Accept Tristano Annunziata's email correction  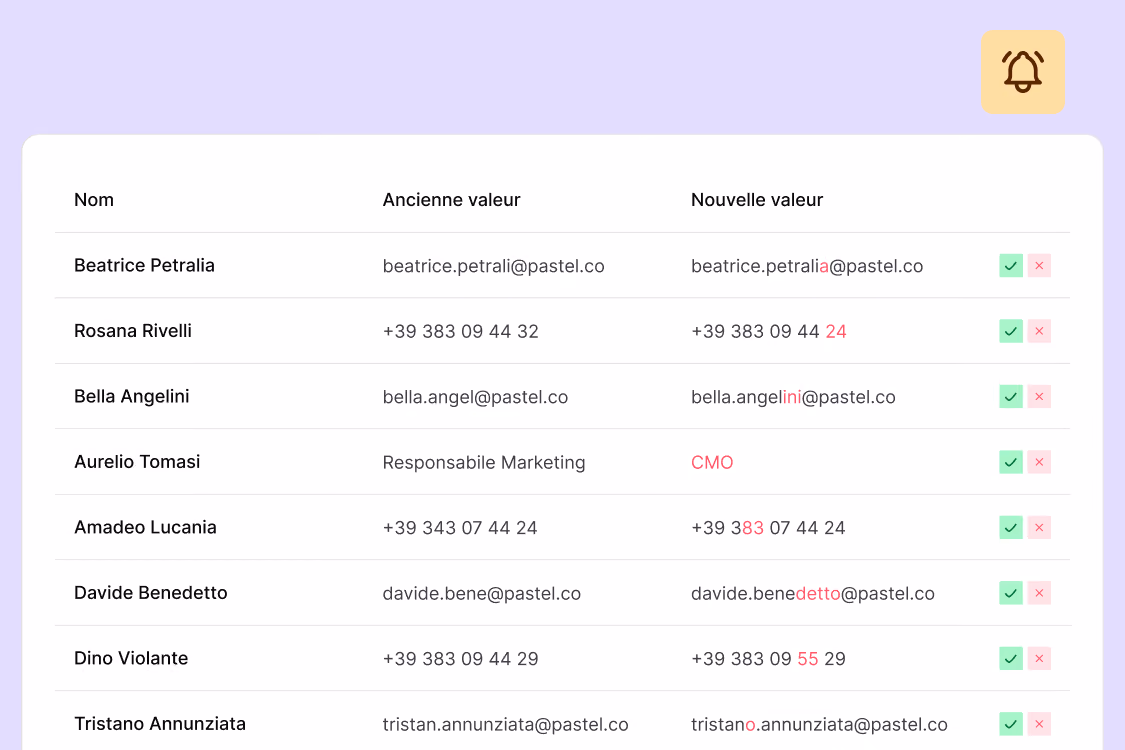[x=1011, y=723]
